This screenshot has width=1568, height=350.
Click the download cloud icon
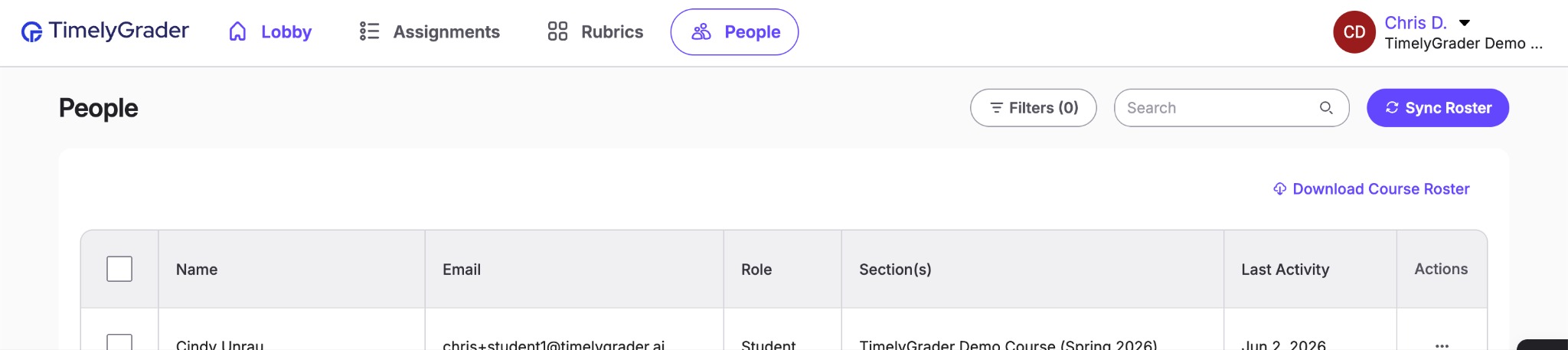coord(1279,189)
